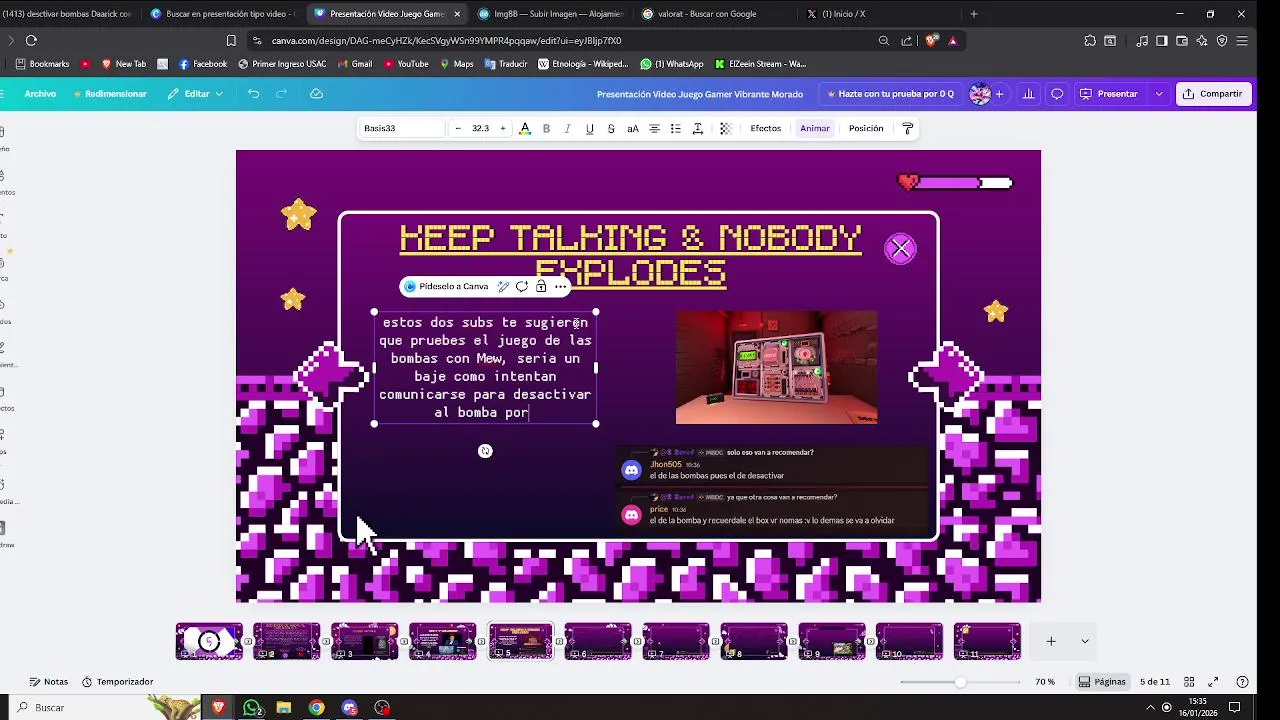The image size is (1280, 720).
Task: Open the comments speech bubble icon
Action: 1057,94
